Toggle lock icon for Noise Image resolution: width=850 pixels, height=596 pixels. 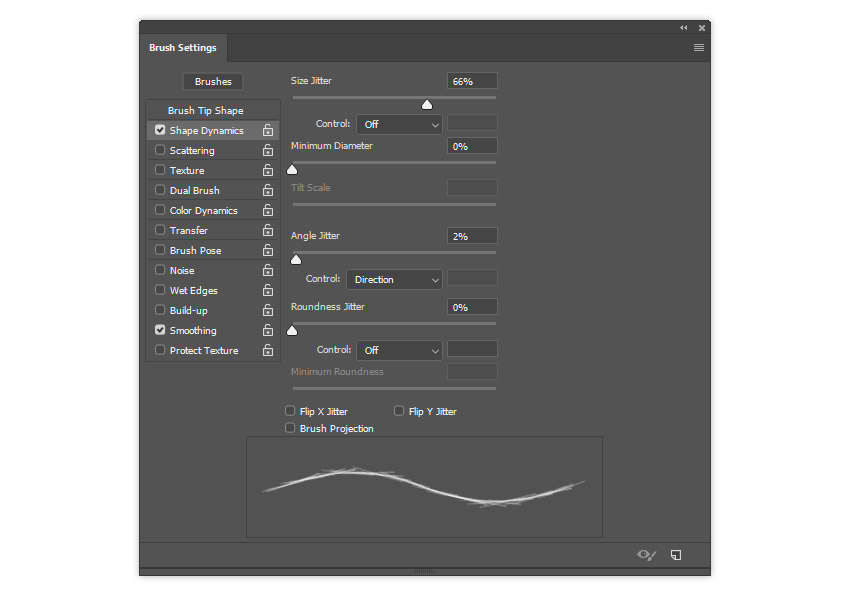[268, 270]
